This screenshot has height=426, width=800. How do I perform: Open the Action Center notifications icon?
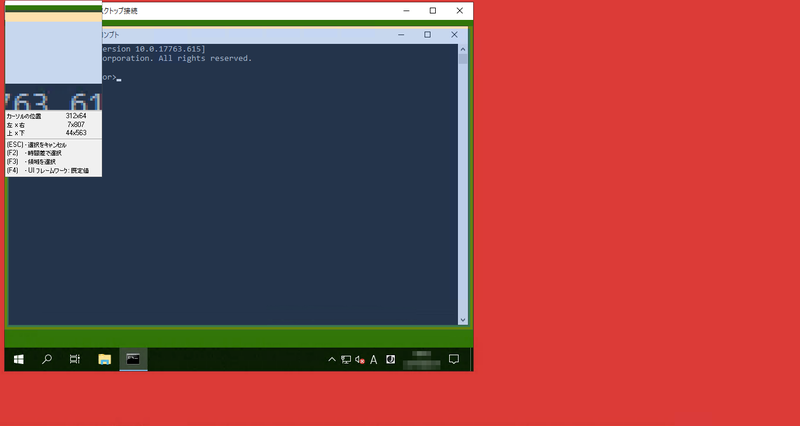click(x=454, y=360)
